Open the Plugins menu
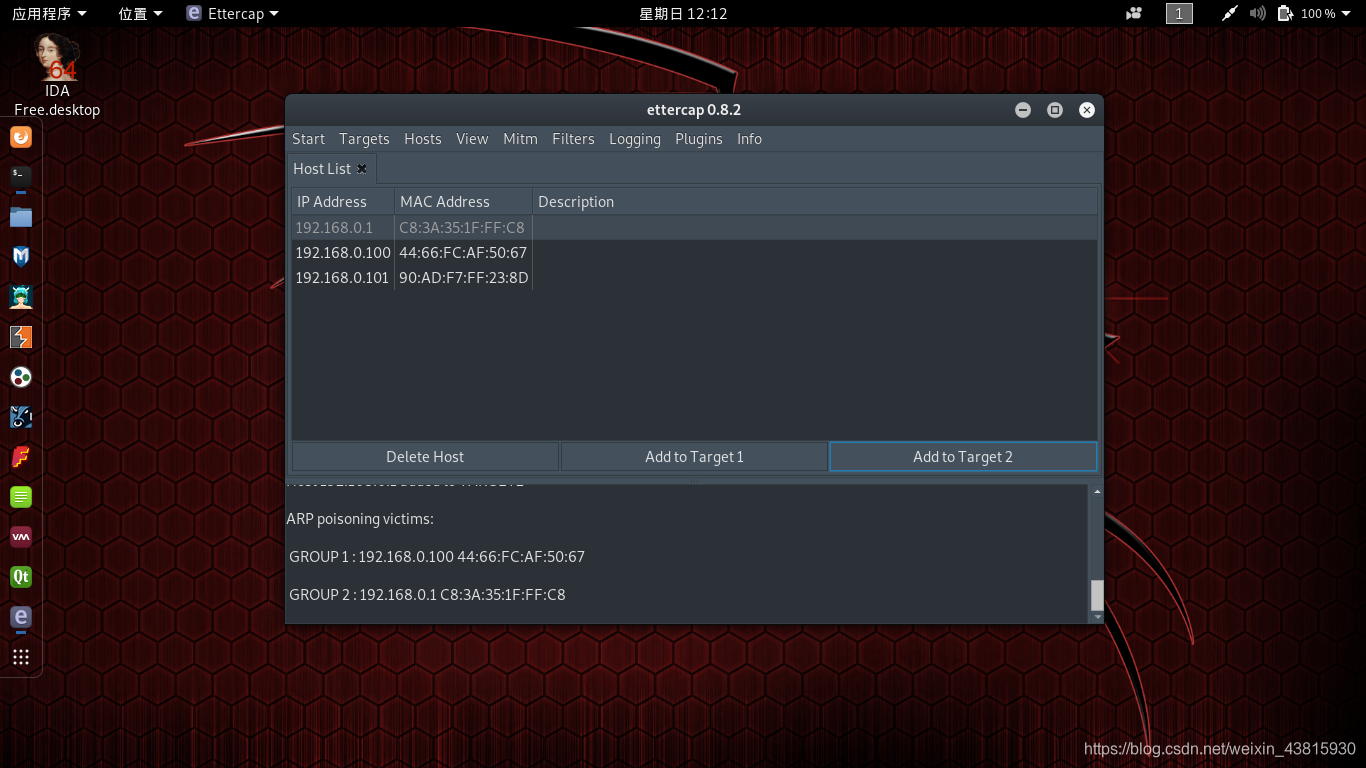Image resolution: width=1366 pixels, height=768 pixels. pos(699,139)
